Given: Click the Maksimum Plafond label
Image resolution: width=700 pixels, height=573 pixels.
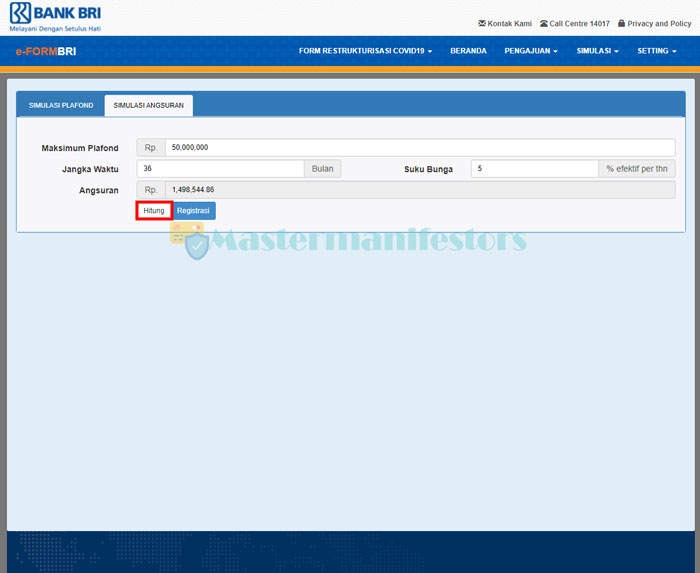Looking at the screenshot, I should click(80, 148).
